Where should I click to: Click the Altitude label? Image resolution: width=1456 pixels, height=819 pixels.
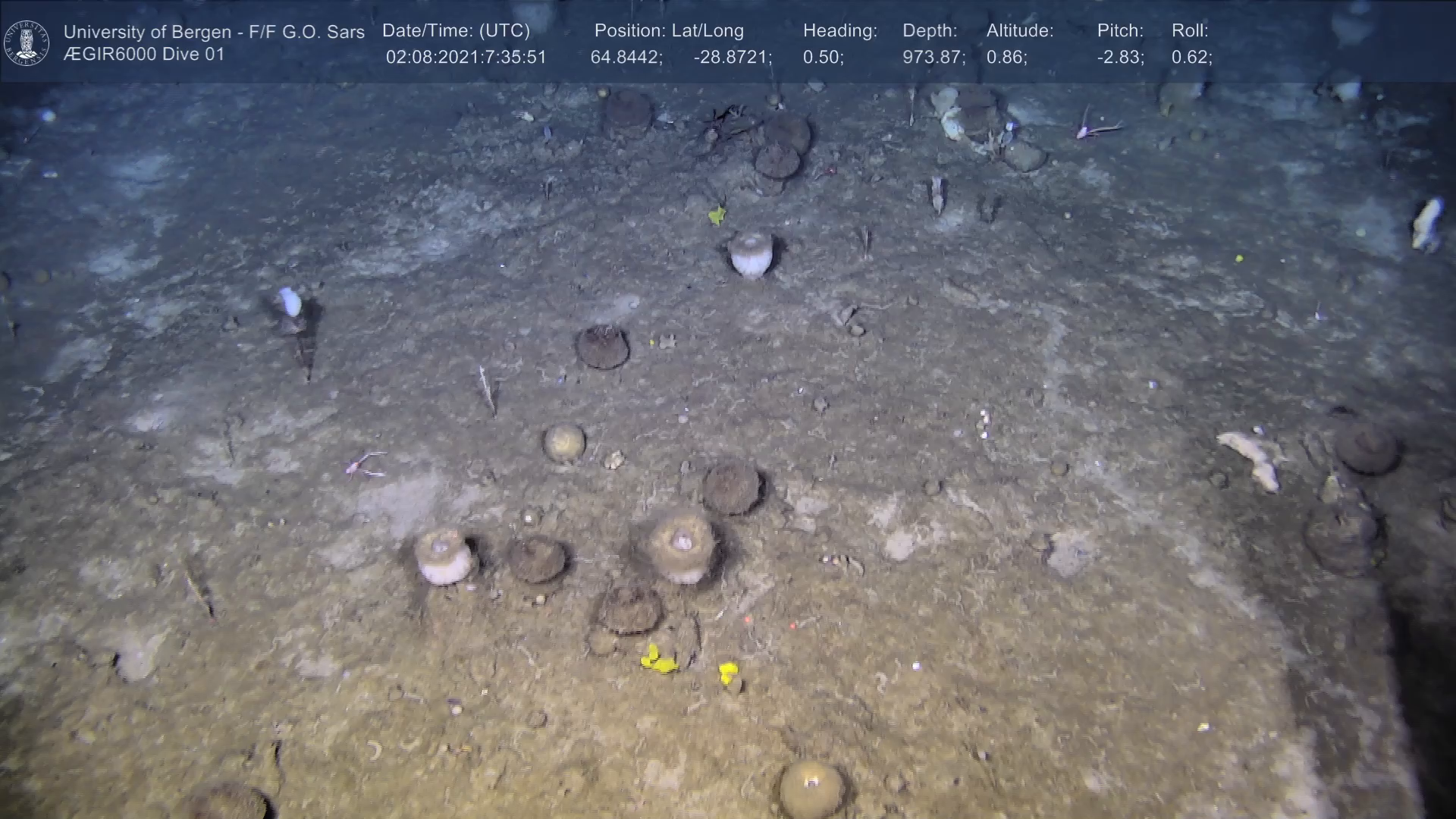click(x=1019, y=31)
